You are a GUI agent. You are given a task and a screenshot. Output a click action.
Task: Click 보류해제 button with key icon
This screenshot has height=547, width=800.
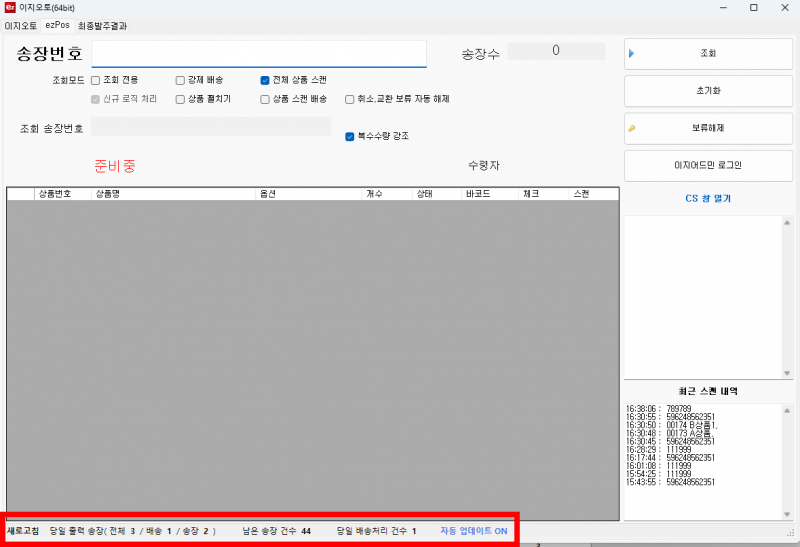708,128
